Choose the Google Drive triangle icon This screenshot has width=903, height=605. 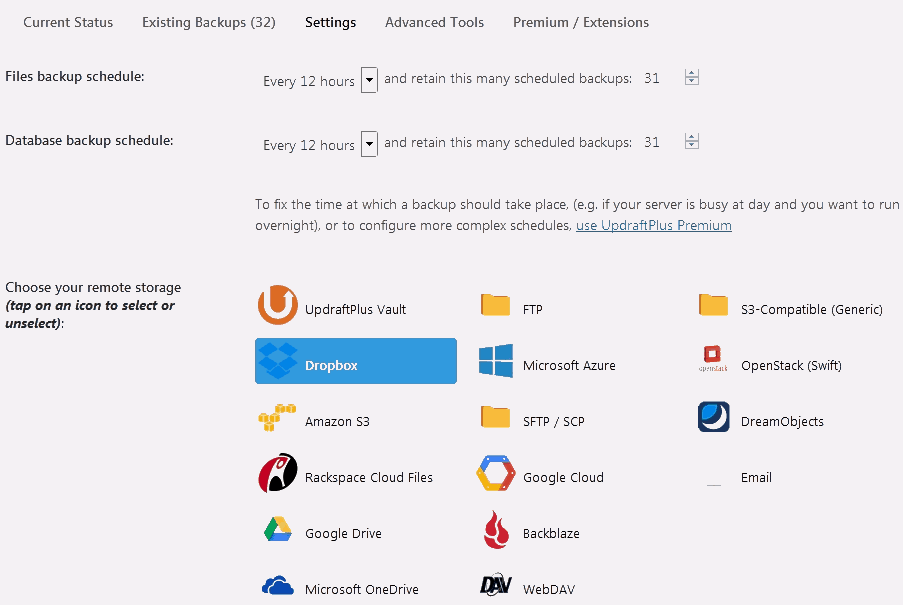[278, 529]
